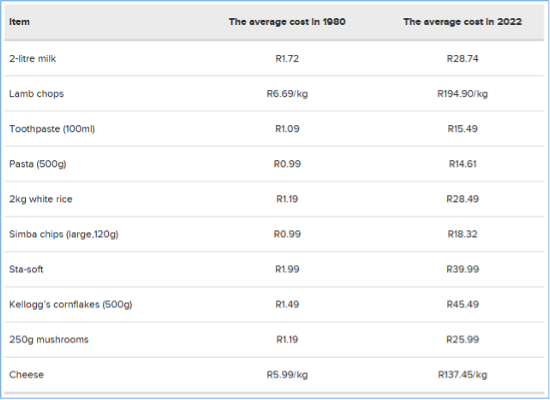The image size is (550, 400).
Task: Select 'The average cost in 1980' header
Action: tap(287, 22)
